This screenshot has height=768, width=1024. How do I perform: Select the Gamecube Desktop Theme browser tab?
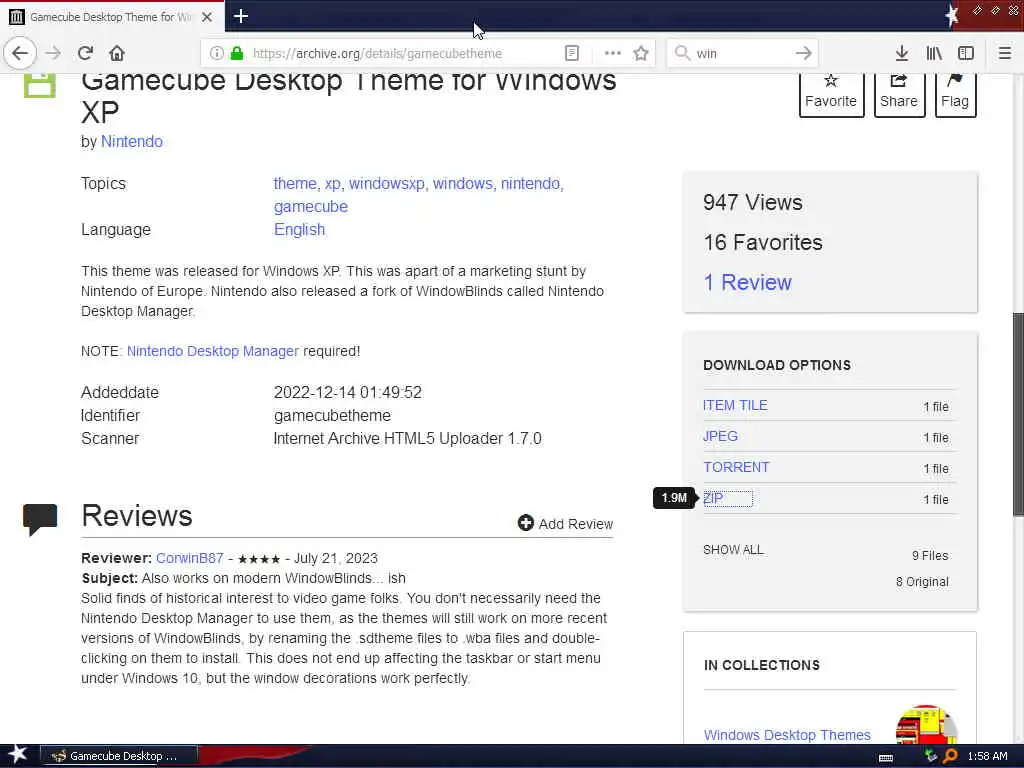[112, 17]
